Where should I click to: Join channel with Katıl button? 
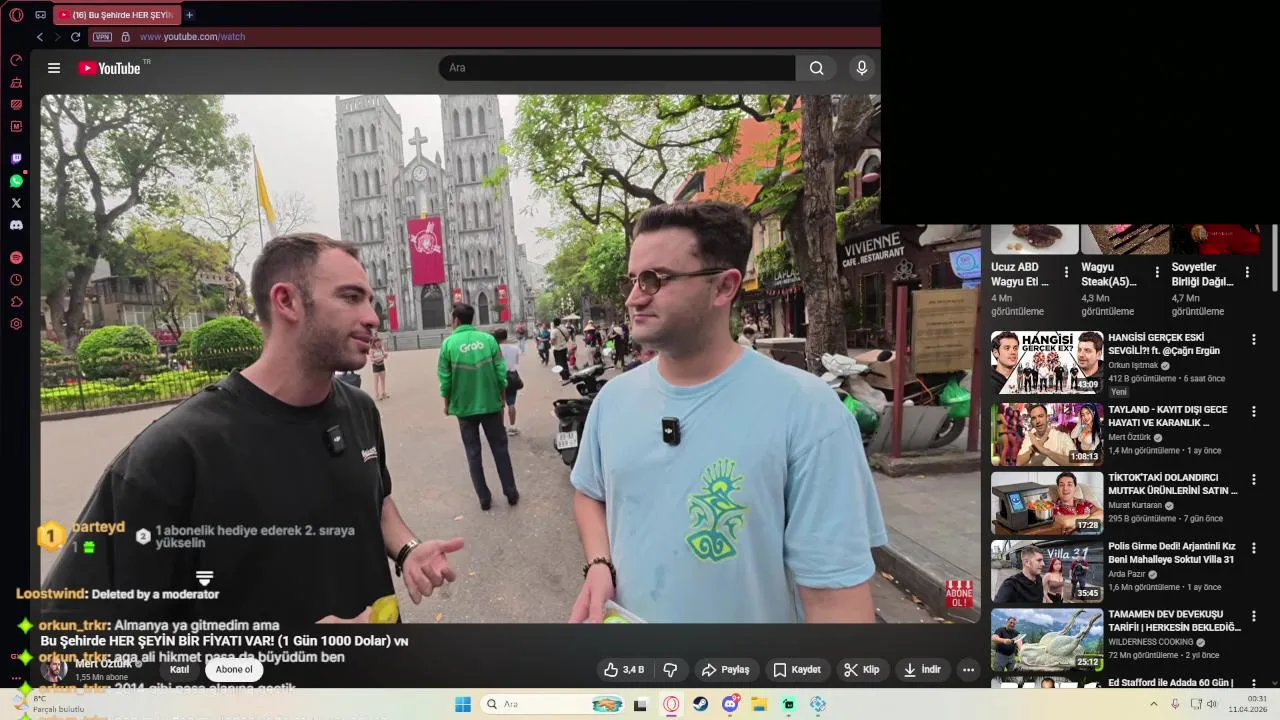pos(179,670)
